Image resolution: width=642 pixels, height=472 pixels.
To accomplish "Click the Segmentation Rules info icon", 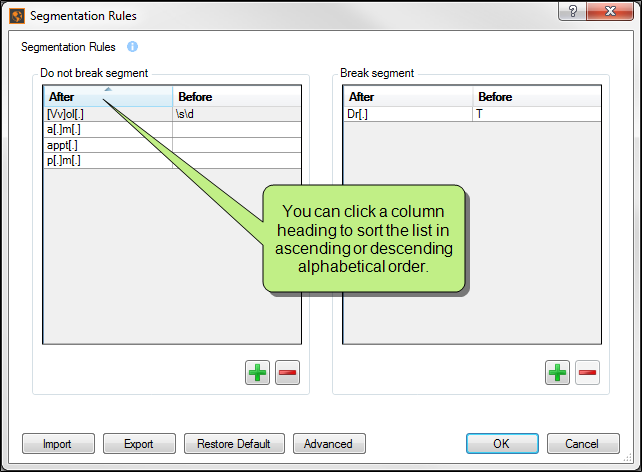I will 132,47.
